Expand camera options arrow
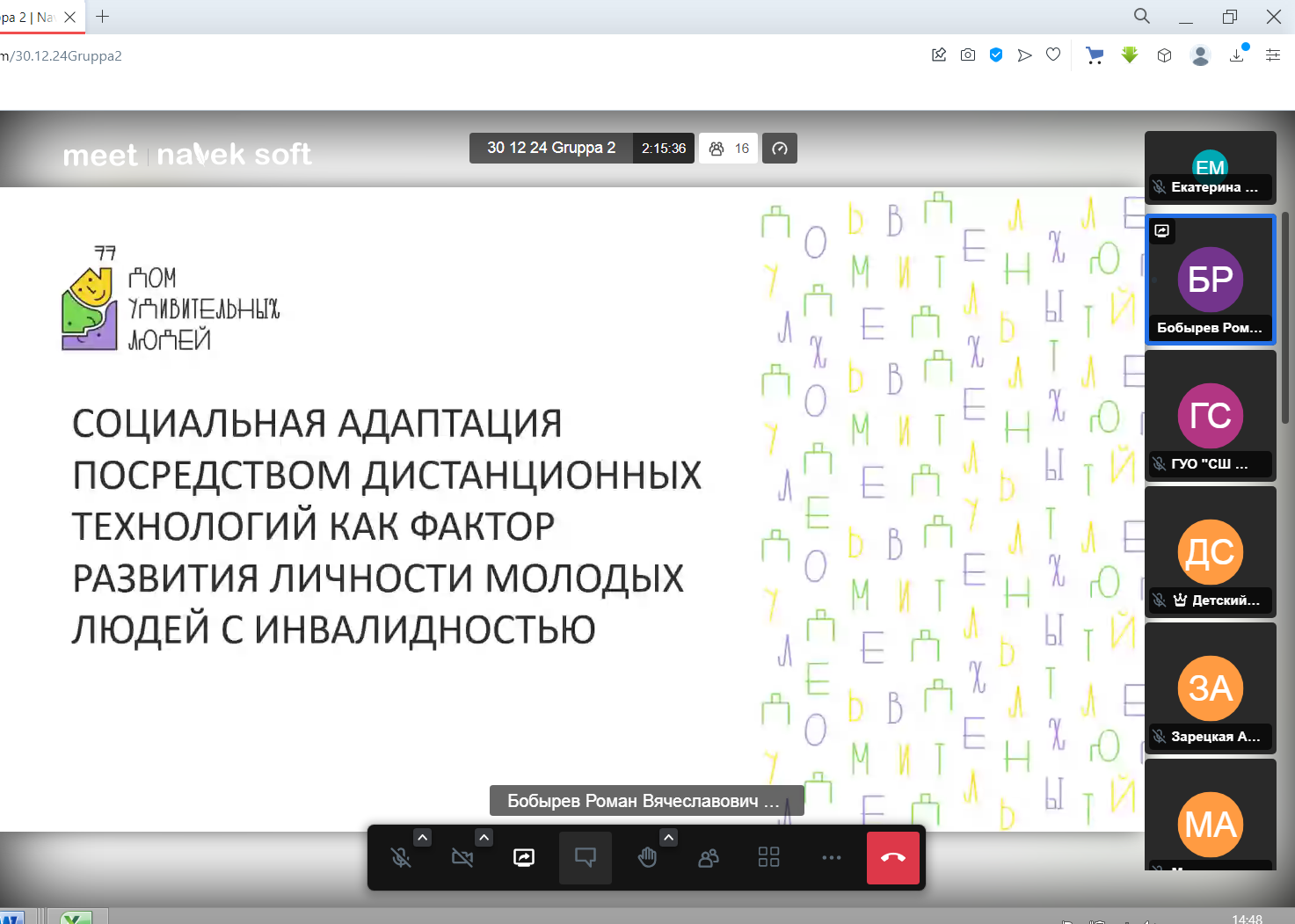The image size is (1295, 924). coord(484,838)
